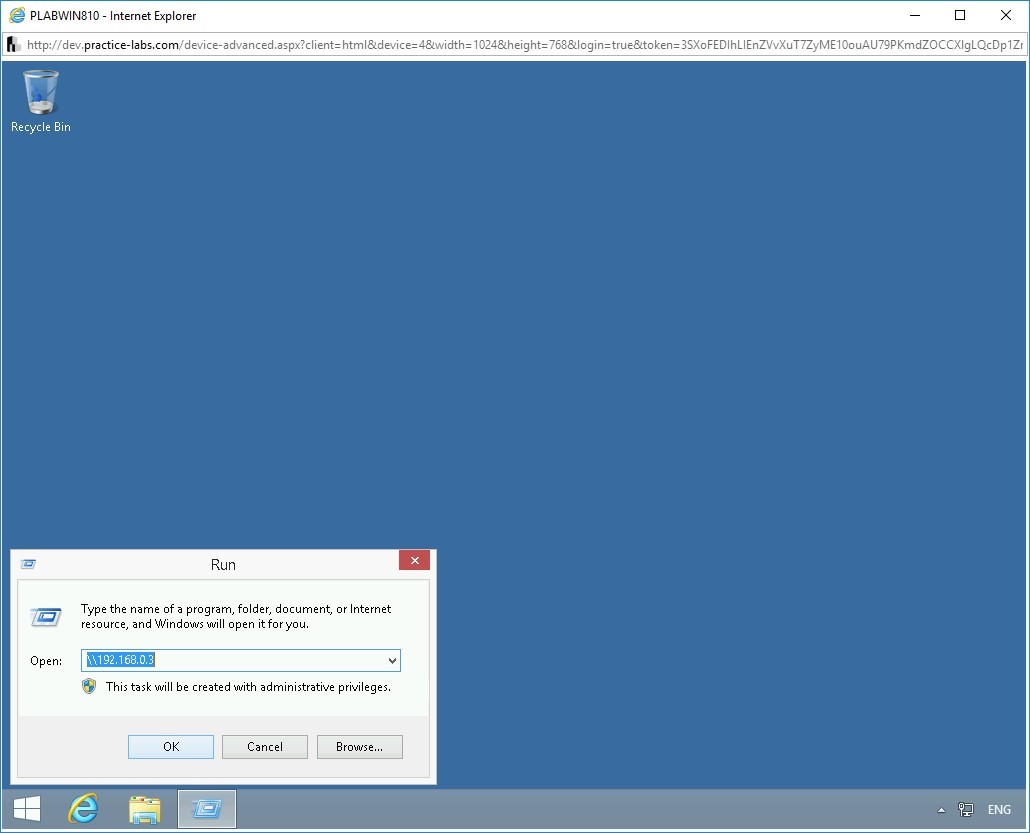Open the Open field history dropdown
The width and height of the screenshot is (1030, 833).
[390, 660]
